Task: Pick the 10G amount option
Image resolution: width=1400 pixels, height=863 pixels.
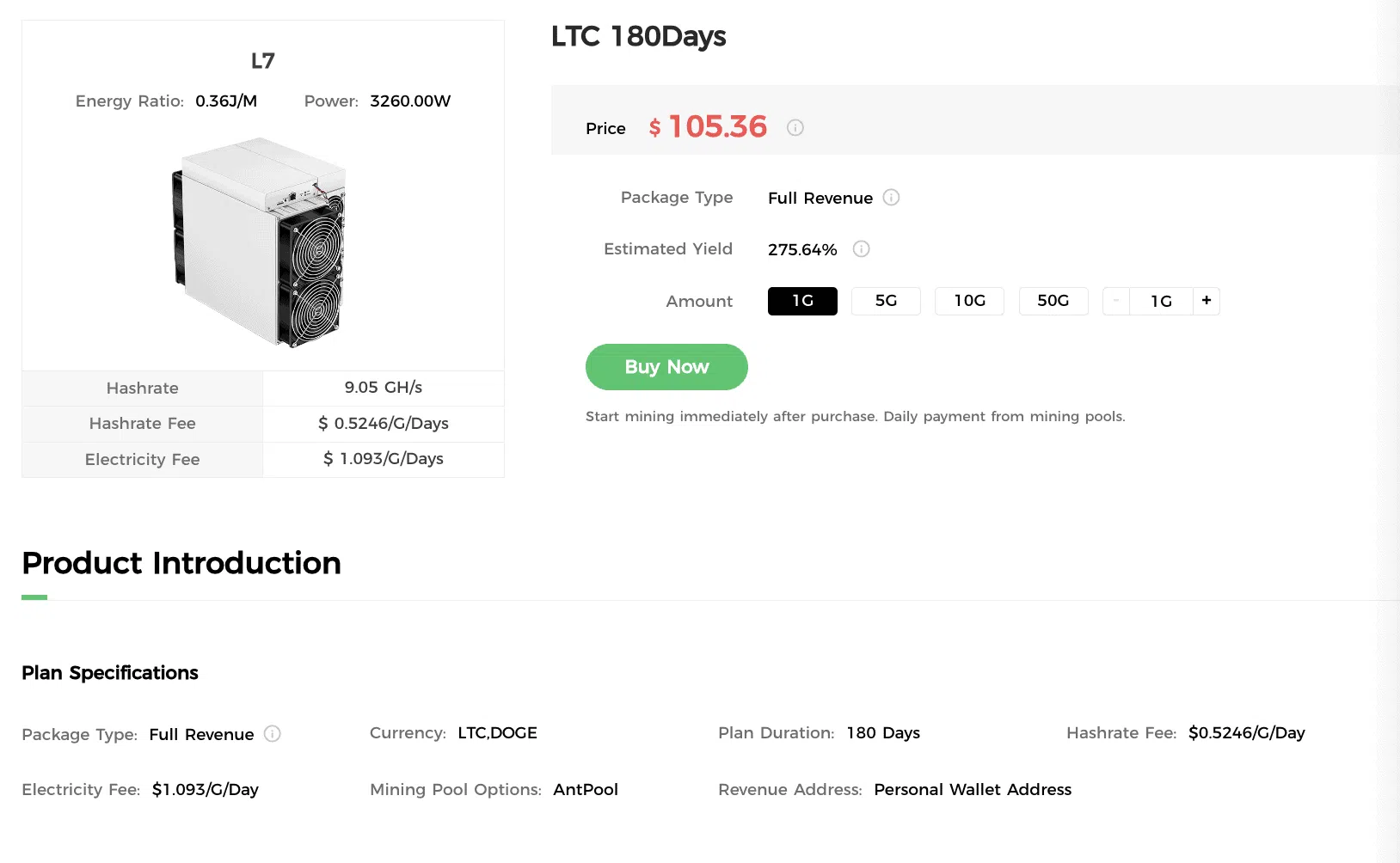Action: click(x=969, y=301)
